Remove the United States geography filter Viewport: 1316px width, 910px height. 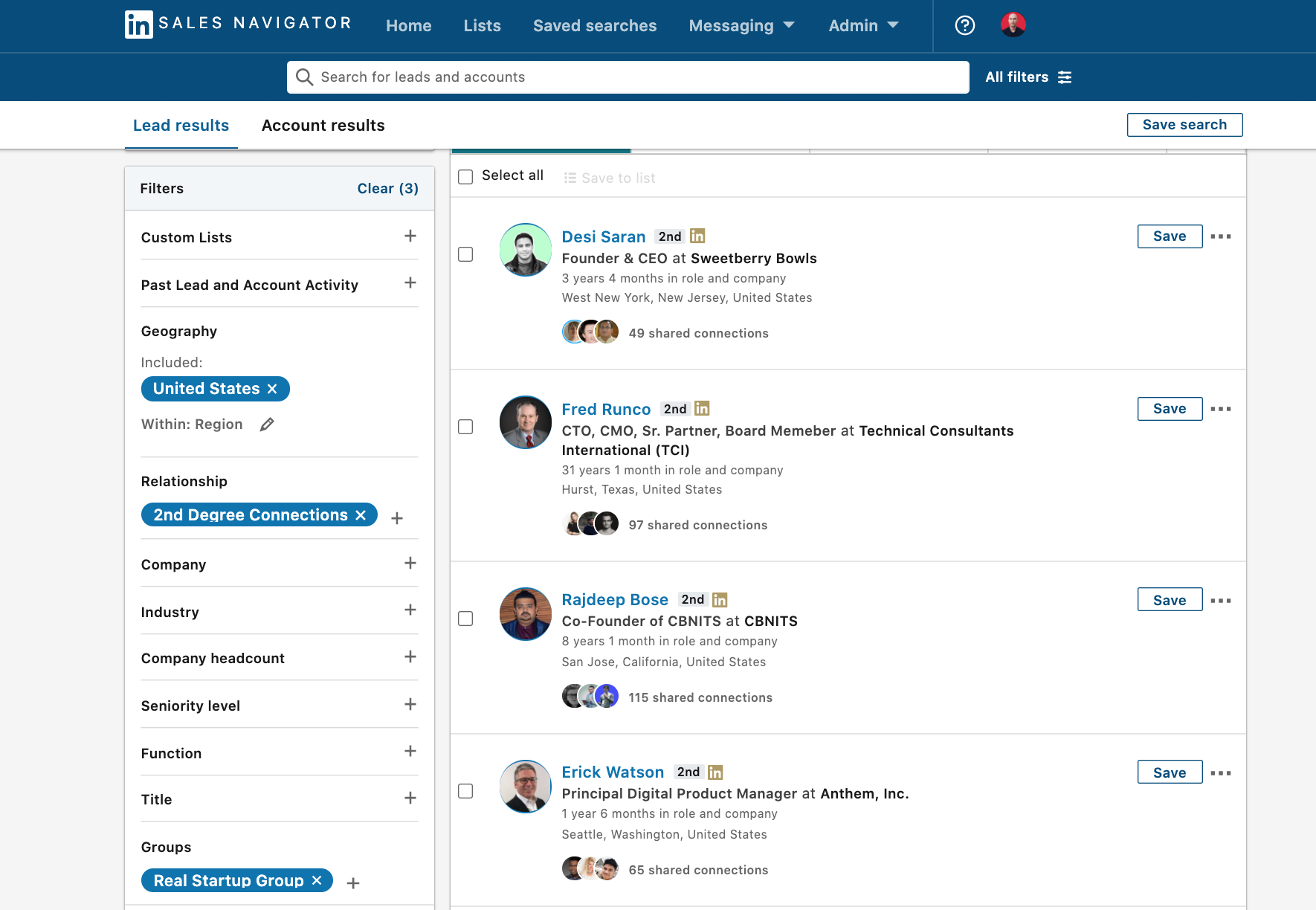pos(272,389)
